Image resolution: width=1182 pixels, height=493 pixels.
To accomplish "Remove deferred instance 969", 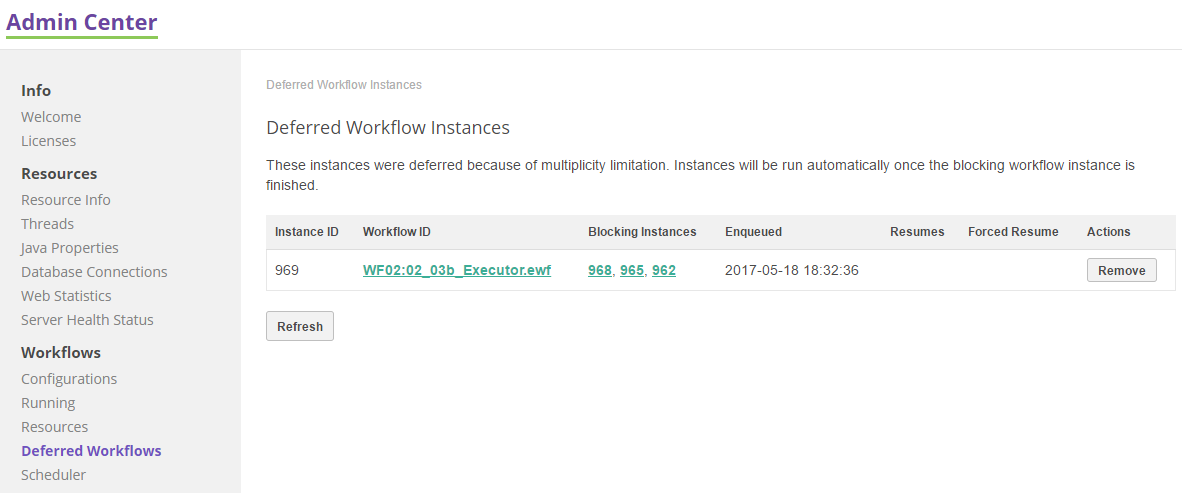I will click(x=1121, y=270).
